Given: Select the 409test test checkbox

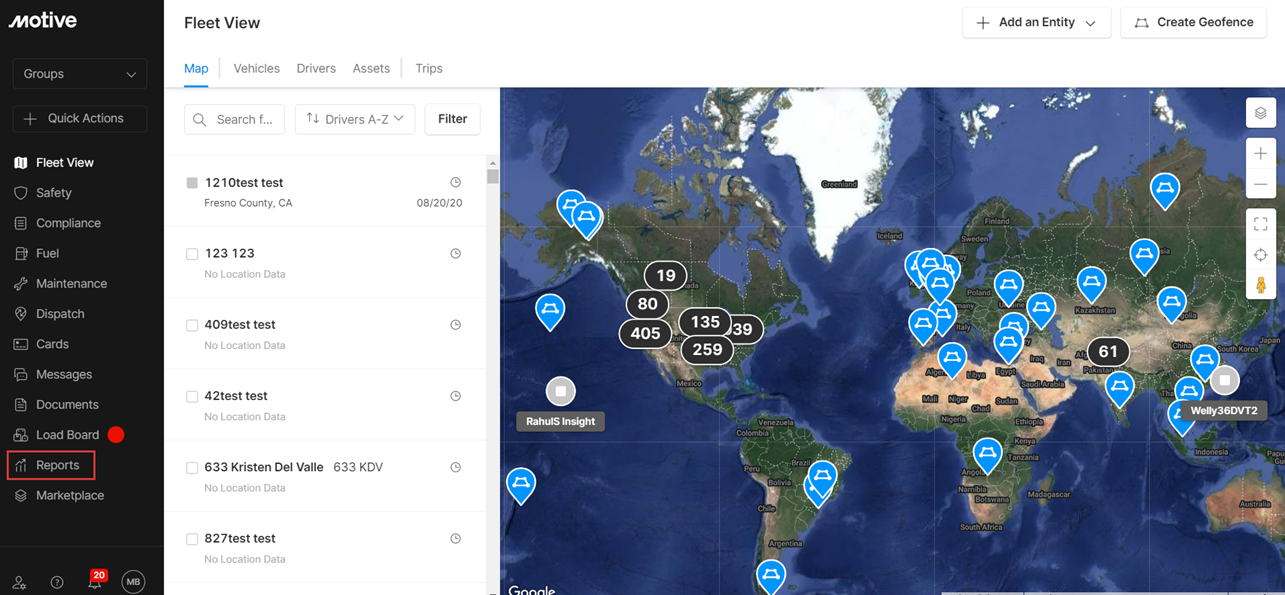Looking at the screenshot, I should pos(191,324).
